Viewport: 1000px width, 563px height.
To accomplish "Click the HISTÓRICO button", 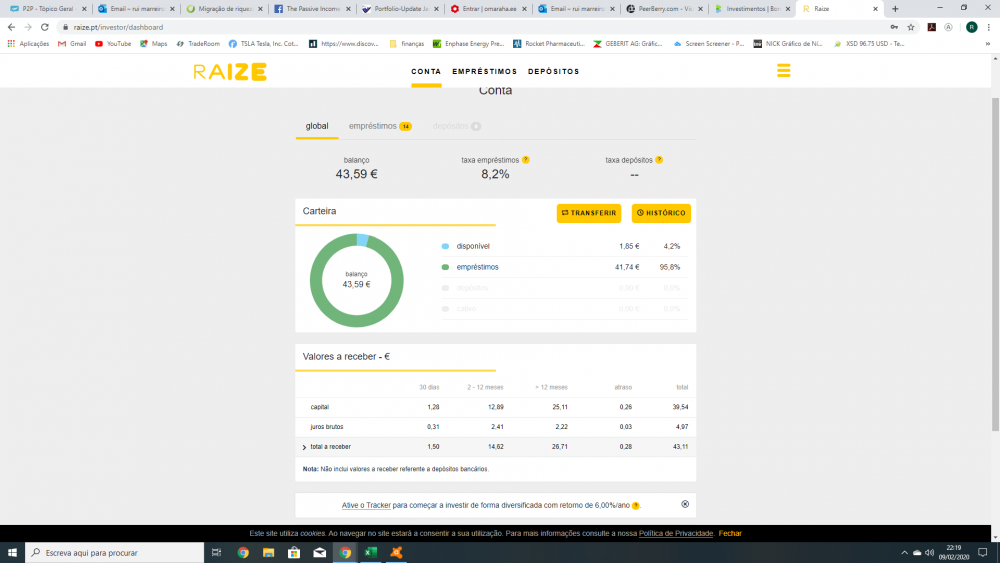I will click(661, 213).
